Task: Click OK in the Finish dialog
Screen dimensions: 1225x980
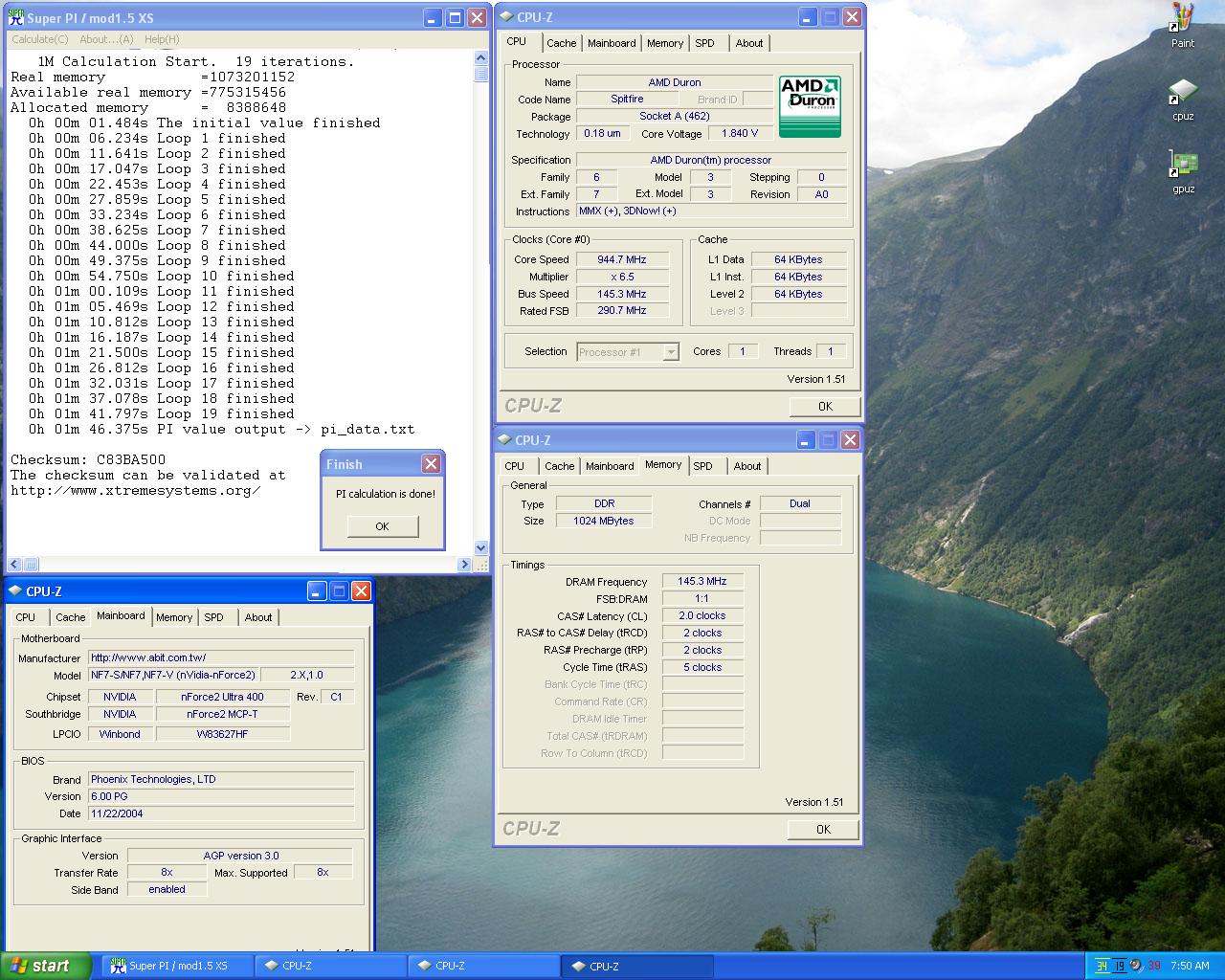Action: pyautogui.click(x=382, y=526)
